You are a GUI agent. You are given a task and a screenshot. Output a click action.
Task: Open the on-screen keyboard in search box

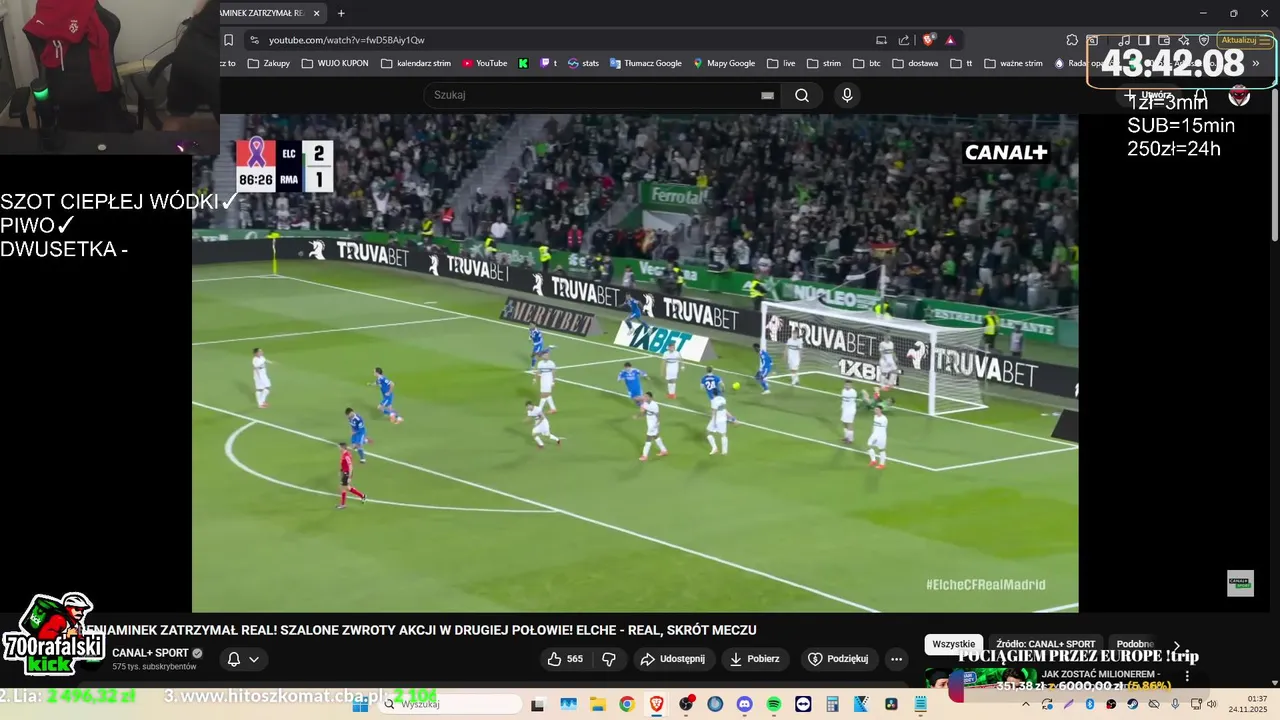pyautogui.click(x=767, y=95)
